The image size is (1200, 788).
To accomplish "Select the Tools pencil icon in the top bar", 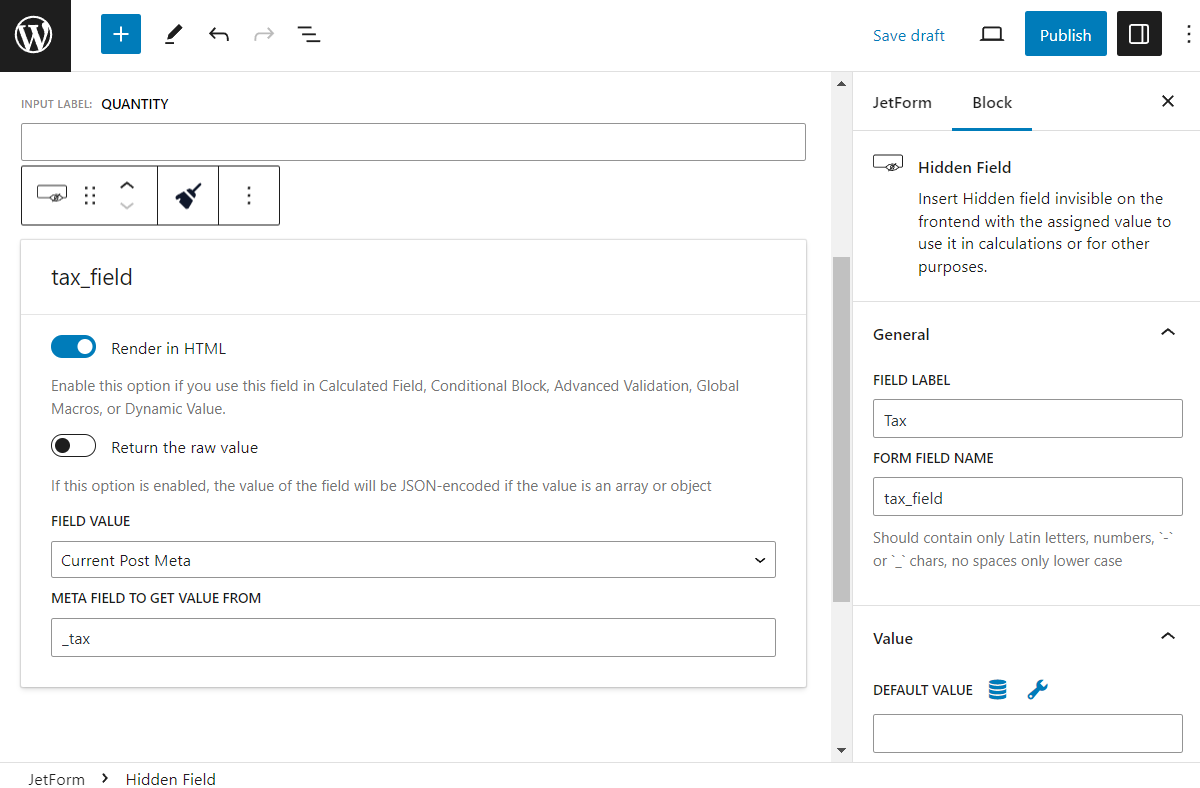I will coord(172,34).
